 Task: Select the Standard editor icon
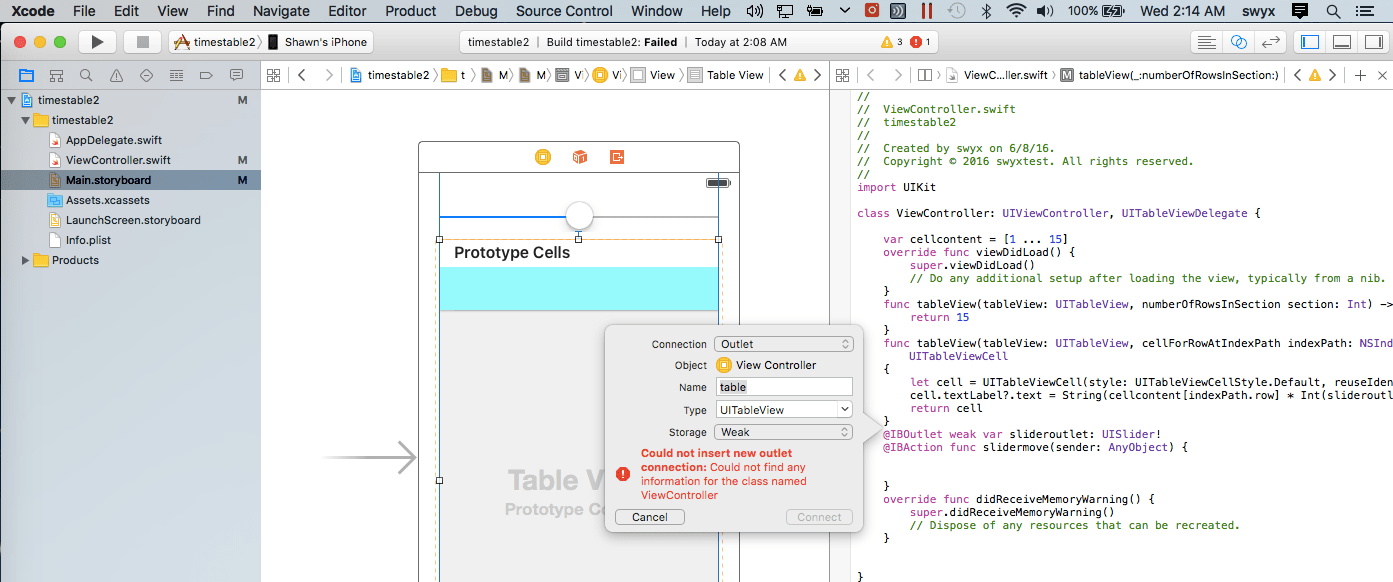[1207, 42]
